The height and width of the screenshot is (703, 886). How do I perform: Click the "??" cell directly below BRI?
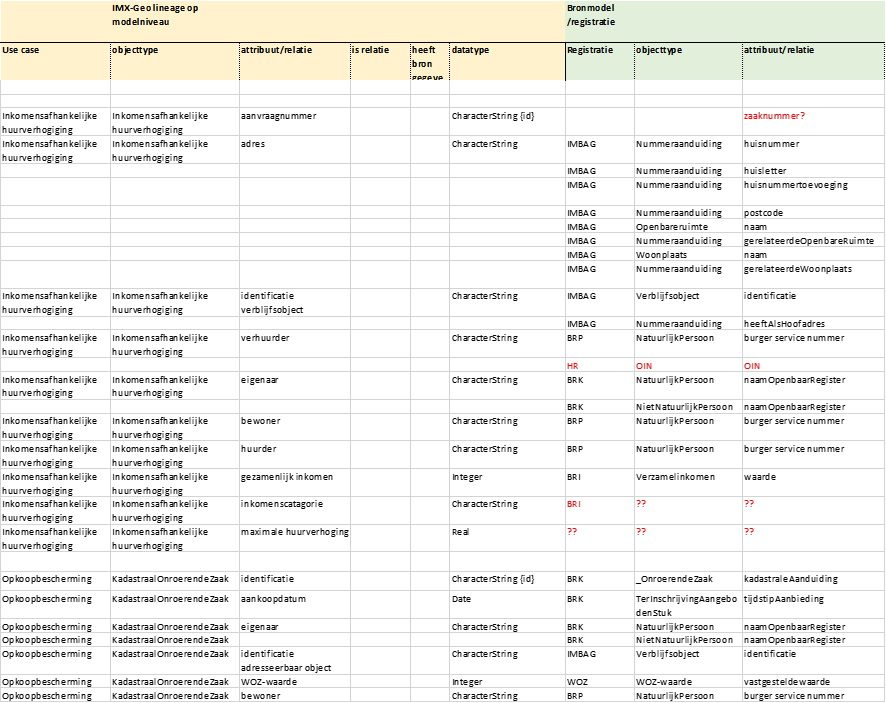tap(573, 532)
